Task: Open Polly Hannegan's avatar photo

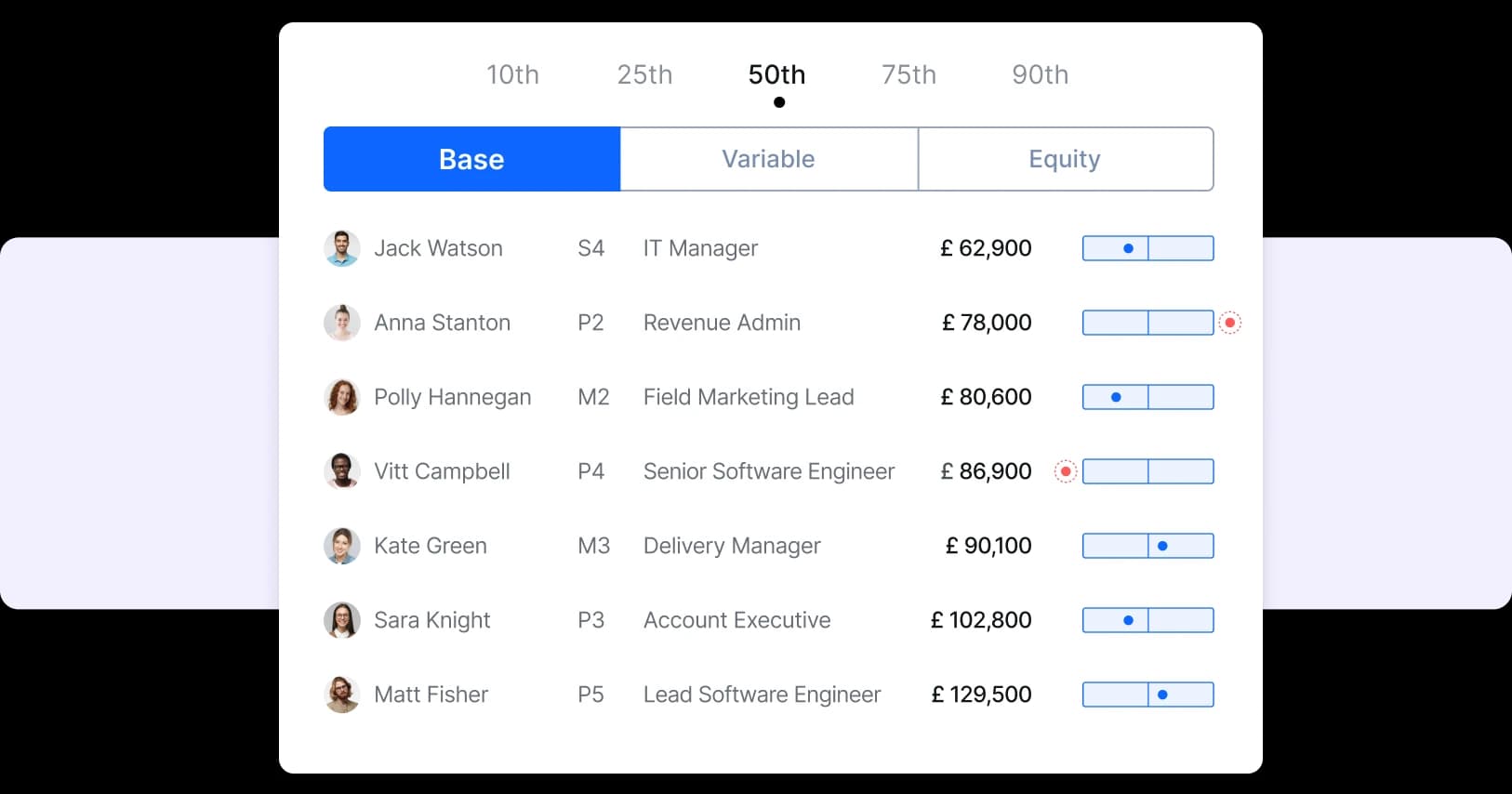Action: tap(341, 397)
